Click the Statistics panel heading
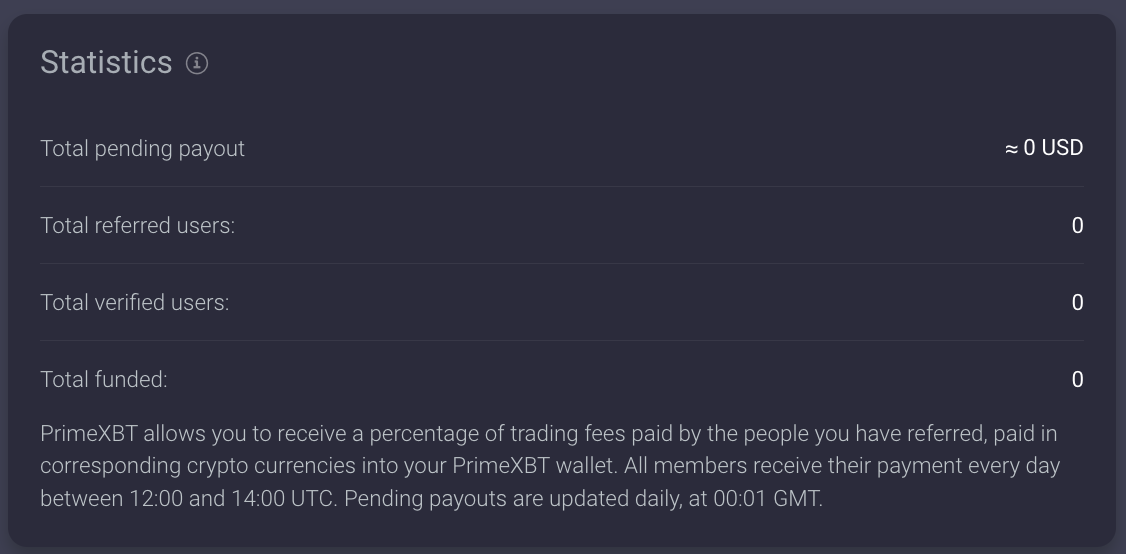 [x=106, y=62]
